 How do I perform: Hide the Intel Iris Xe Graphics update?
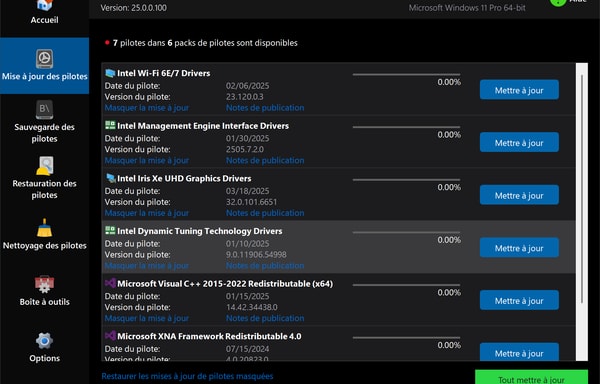tap(147, 213)
